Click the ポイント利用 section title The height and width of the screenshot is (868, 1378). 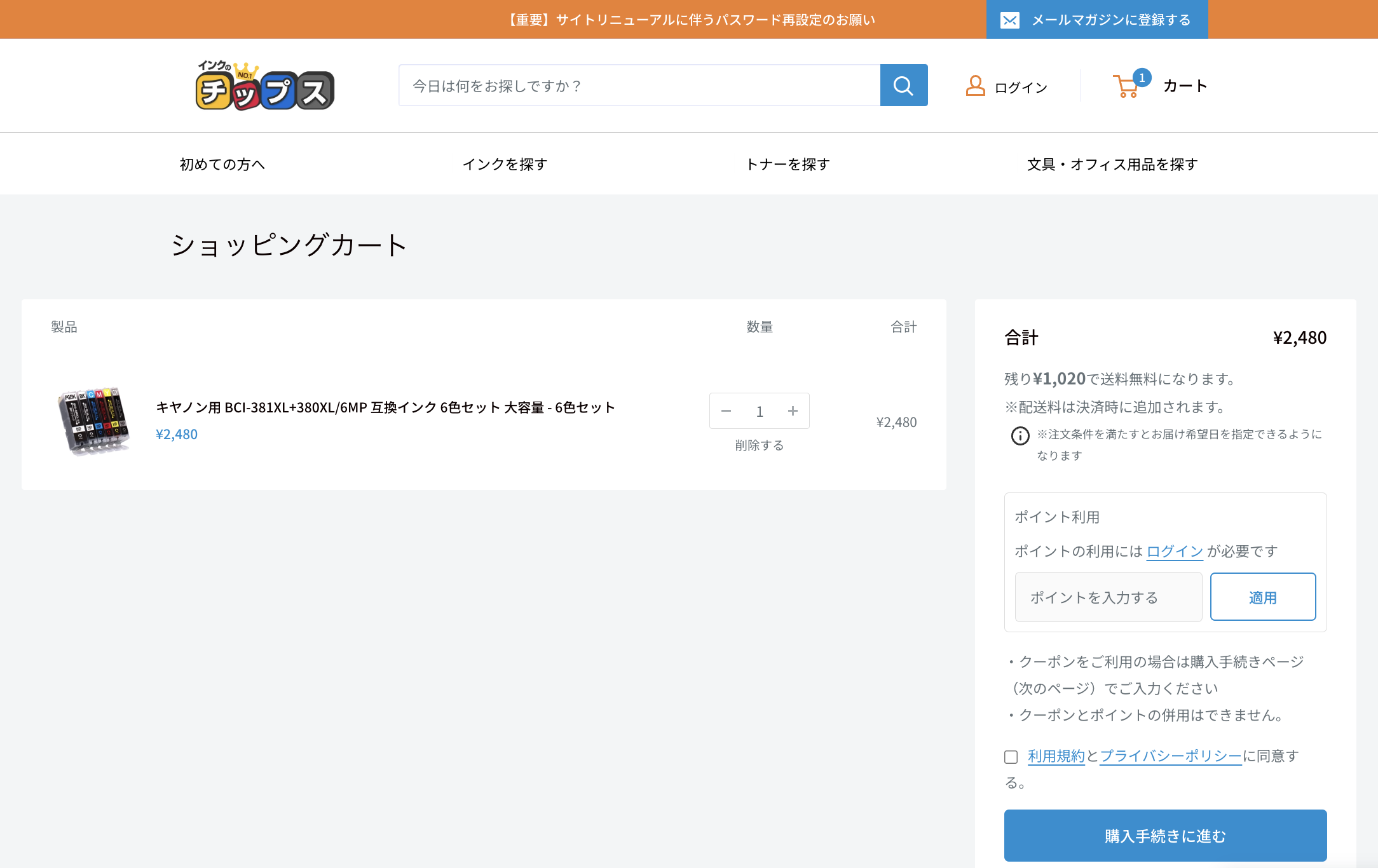pyautogui.click(x=1057, y=517)
